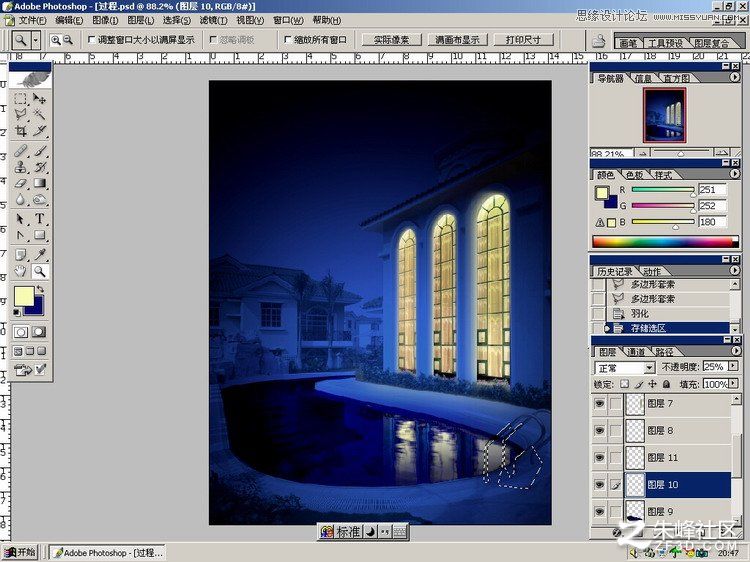The height and width of the screenshot is (562, 750).
Task: Hide layer 图层 11 via eye icon
Action: 599,458
